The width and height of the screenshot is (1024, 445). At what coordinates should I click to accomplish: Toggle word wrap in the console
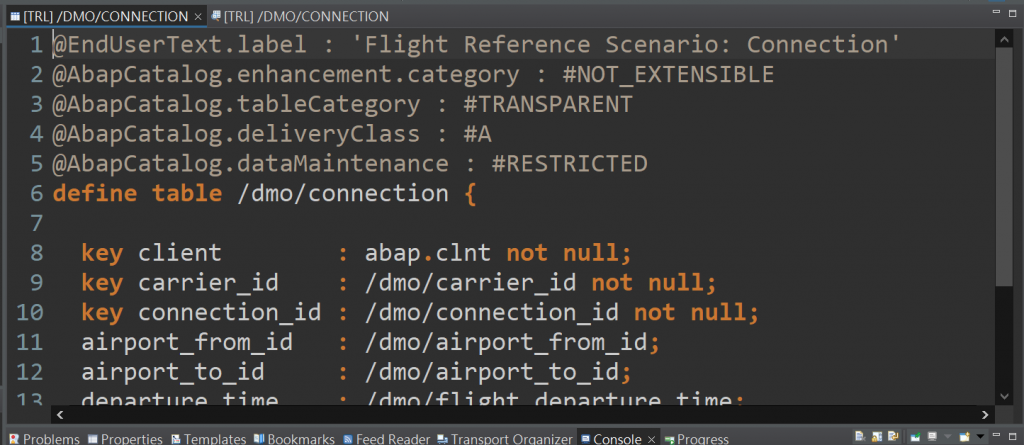(893, 437)
